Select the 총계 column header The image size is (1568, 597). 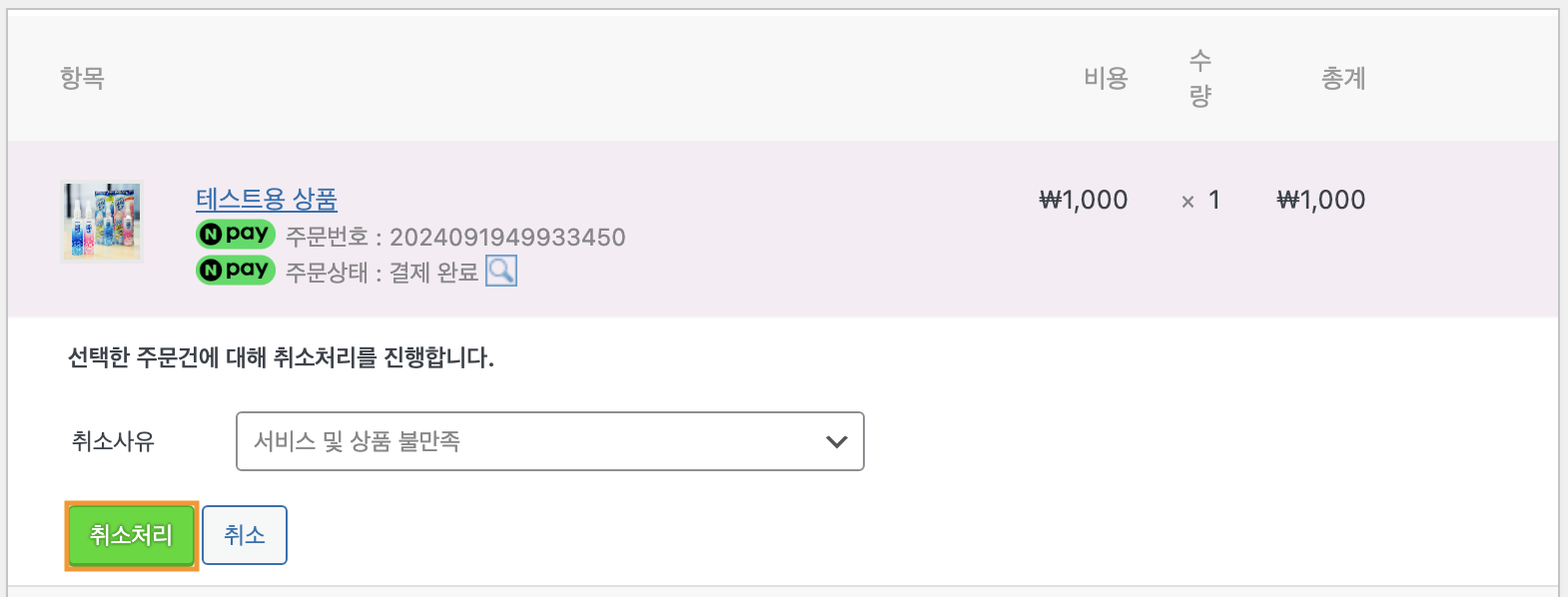click(x=1343, y=78)
